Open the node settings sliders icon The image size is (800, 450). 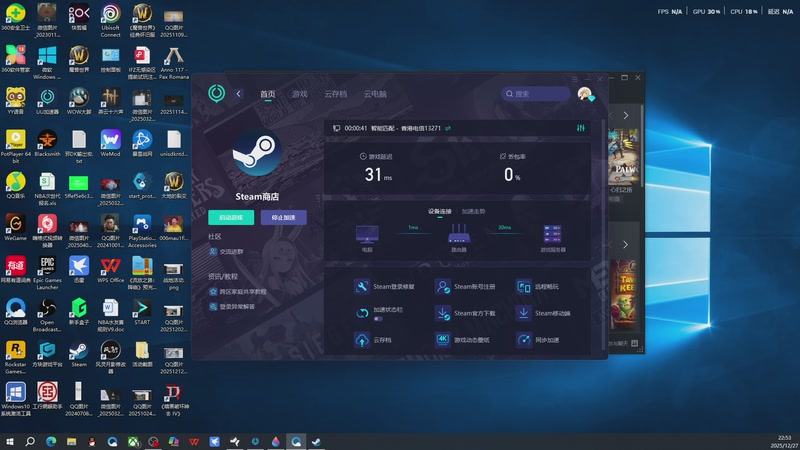point(581,128)
